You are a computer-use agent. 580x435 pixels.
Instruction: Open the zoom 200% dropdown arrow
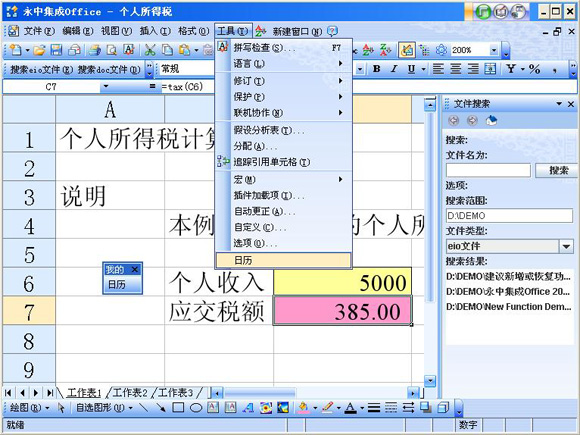tap(494, 50)
